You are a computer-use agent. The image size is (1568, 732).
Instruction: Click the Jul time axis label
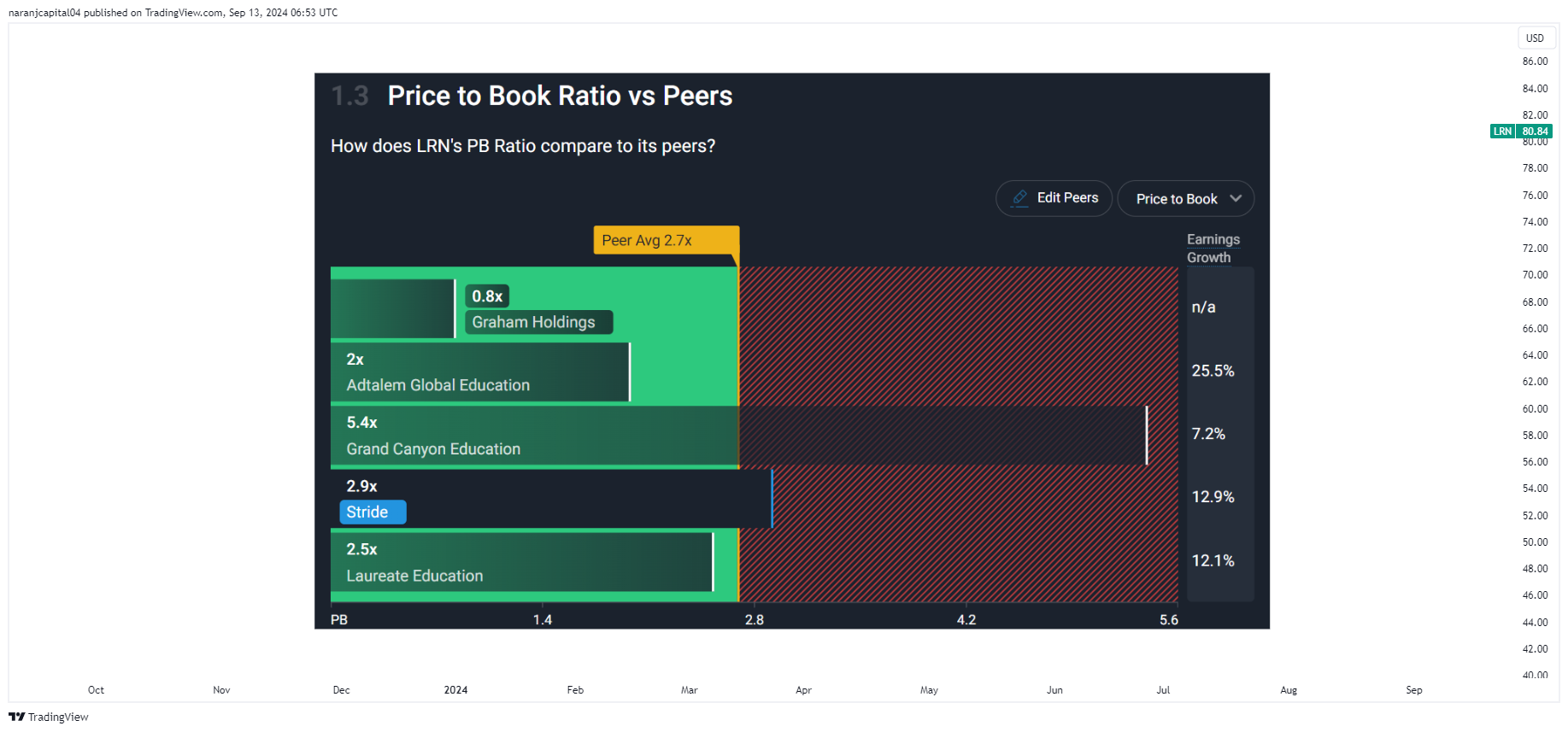coord(1163,690)
